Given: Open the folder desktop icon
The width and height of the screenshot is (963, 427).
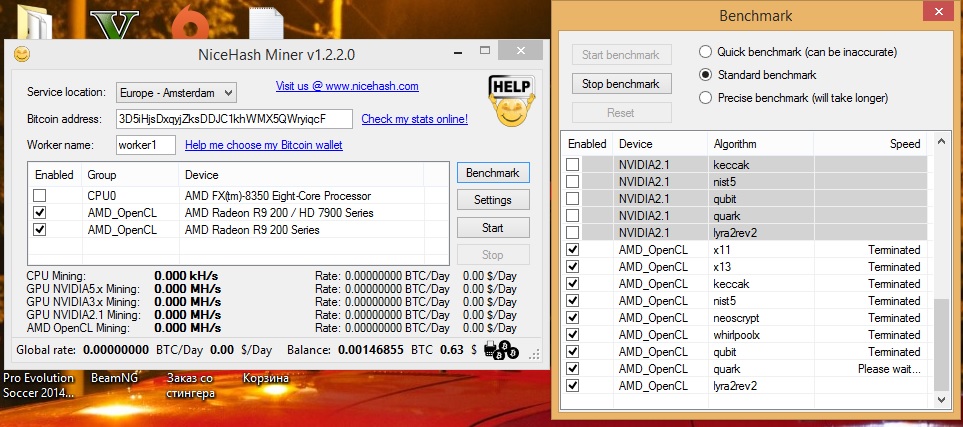Looking at the screenshot, I should click(35, 22).
